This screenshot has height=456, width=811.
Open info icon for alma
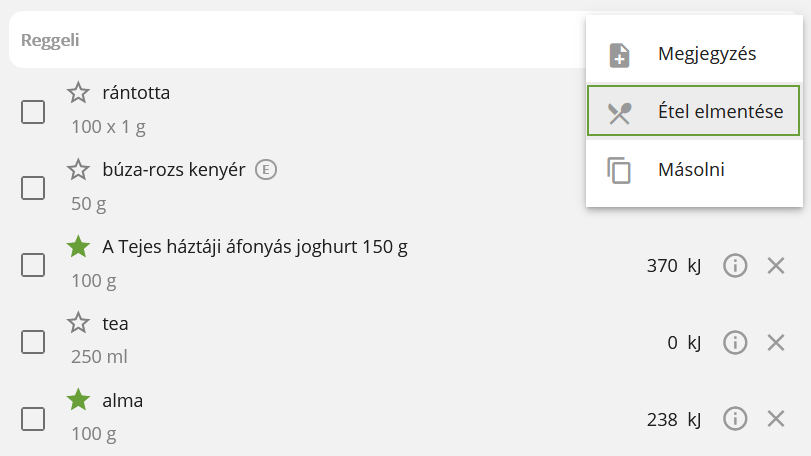tap(735, 419)
